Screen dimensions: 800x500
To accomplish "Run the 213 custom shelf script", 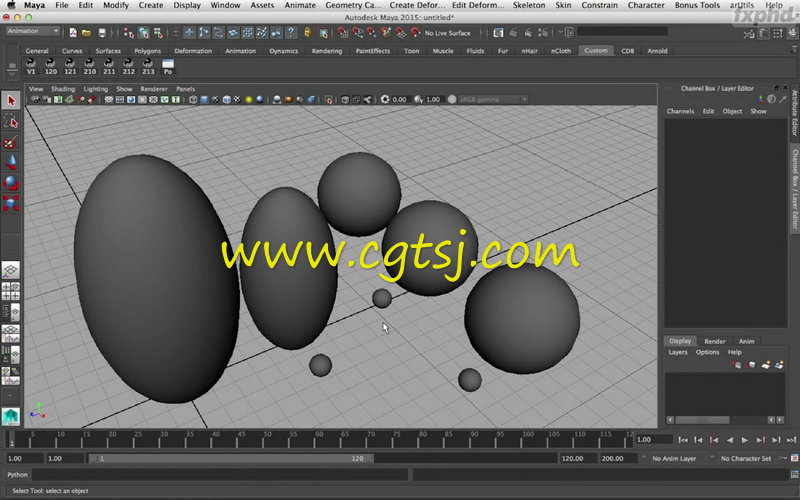I will [x=148, y=67].
